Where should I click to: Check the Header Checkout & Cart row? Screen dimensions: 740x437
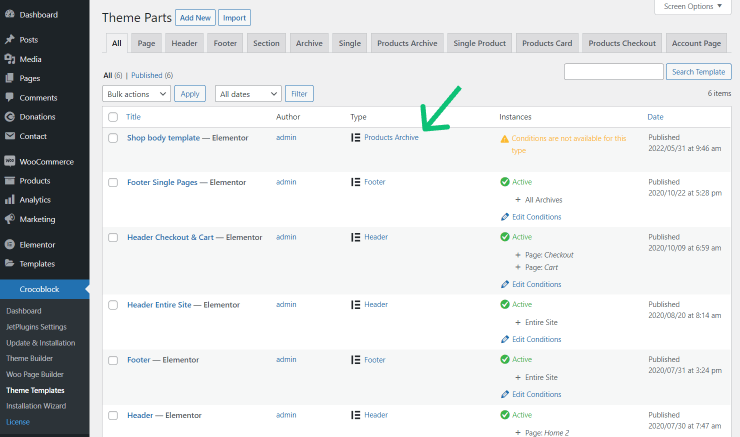pyautogui.click(x=113, y=237)
